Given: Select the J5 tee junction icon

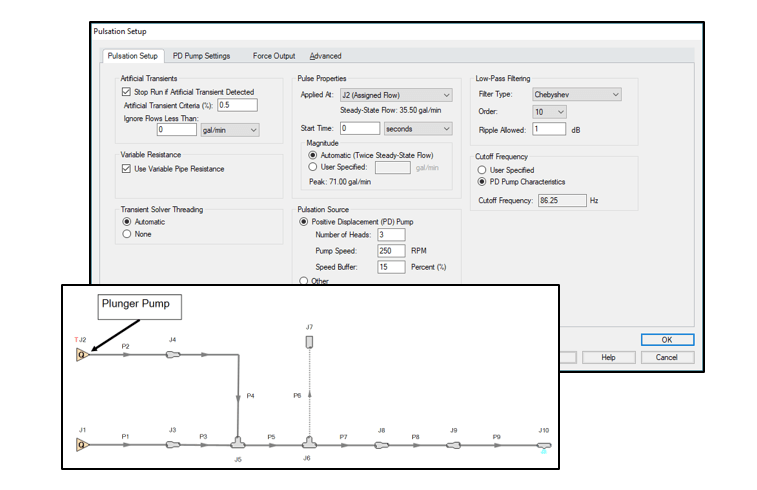Looking at the screenshot, I should tap(238, 443).
